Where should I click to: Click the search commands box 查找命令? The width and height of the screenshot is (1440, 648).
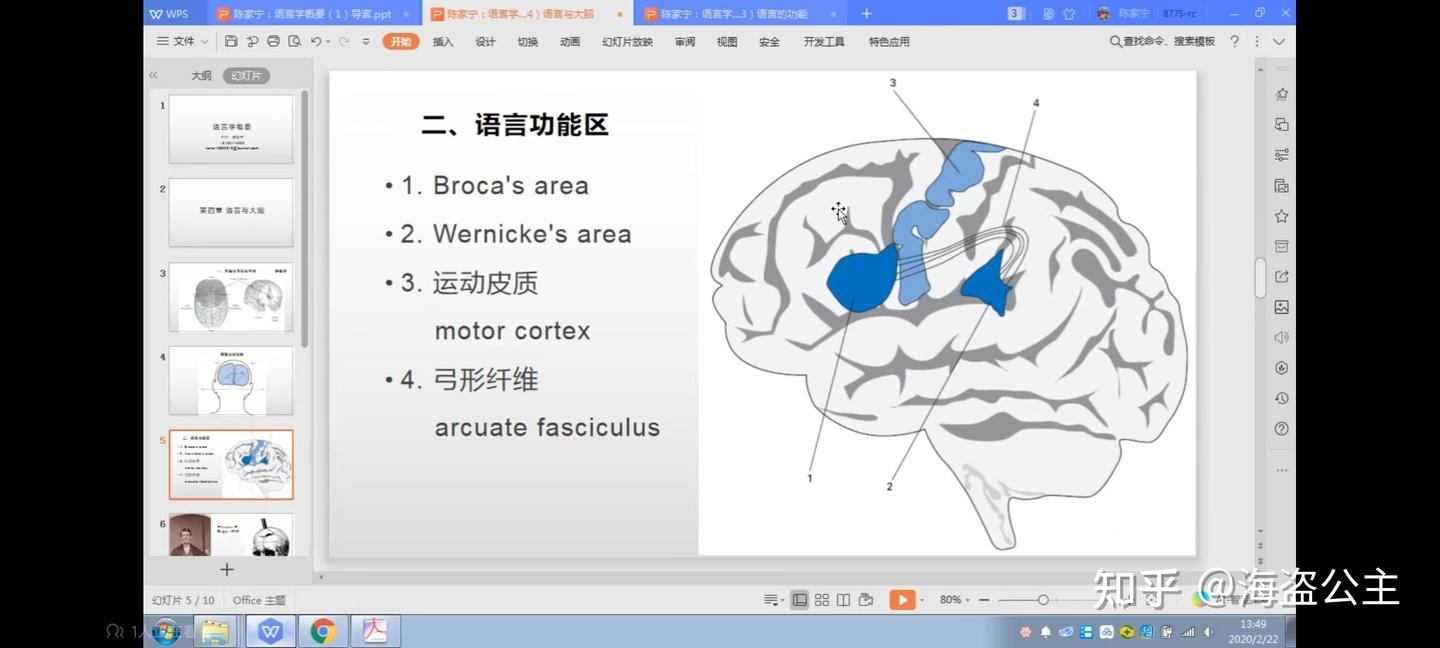[x=1162, y=41]
